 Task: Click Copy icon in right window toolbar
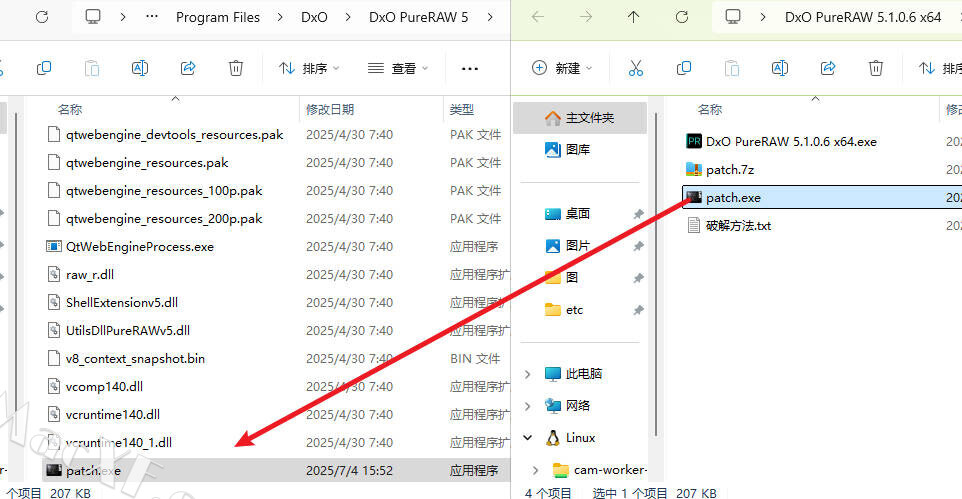point(683,68)
